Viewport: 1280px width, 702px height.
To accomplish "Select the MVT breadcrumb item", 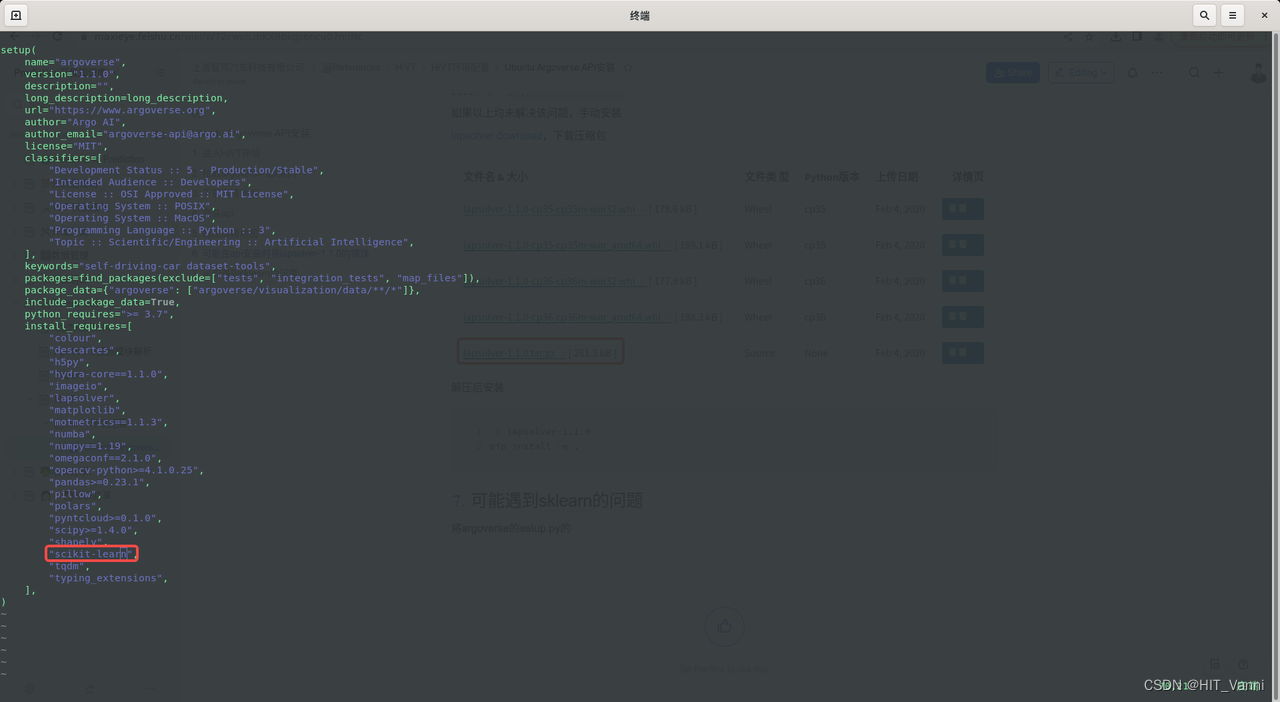I will pyautogui.click(x=405, y=67).
